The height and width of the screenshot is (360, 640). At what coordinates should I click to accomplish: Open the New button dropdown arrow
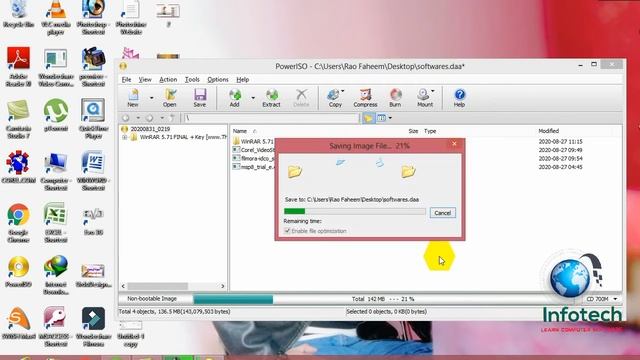click(x=151, y=98)
